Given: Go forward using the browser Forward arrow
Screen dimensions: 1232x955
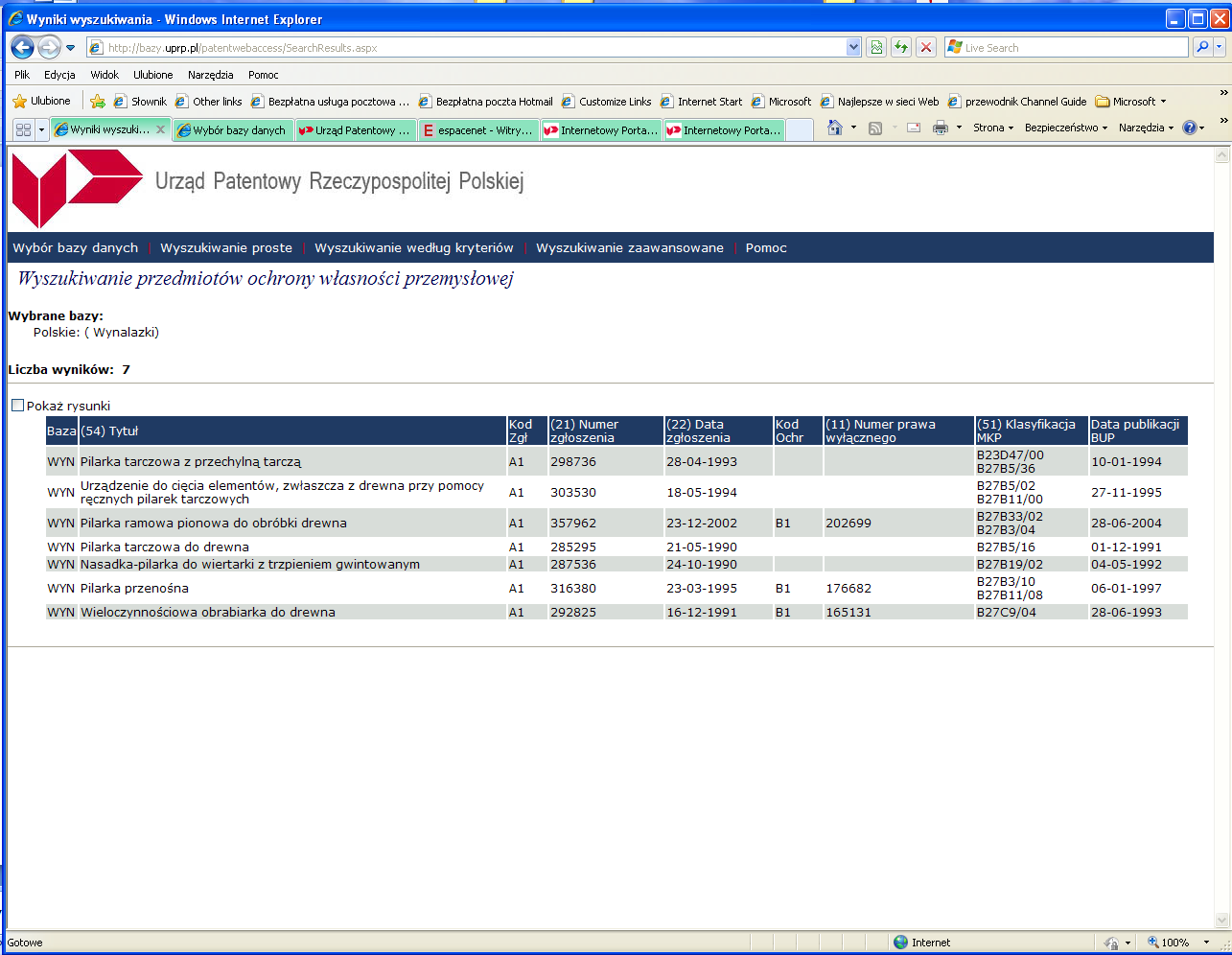Looking at the screenshot, I should [x=48, y=47].
